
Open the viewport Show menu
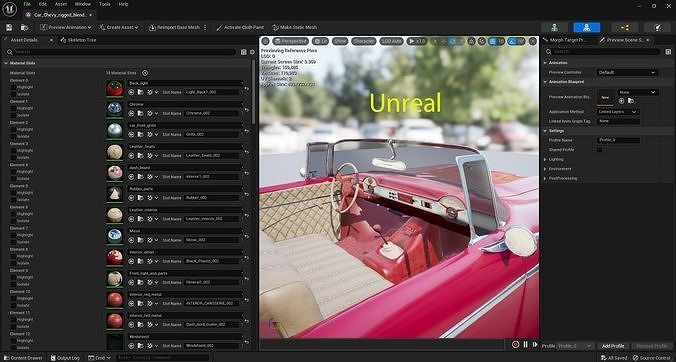340,41
